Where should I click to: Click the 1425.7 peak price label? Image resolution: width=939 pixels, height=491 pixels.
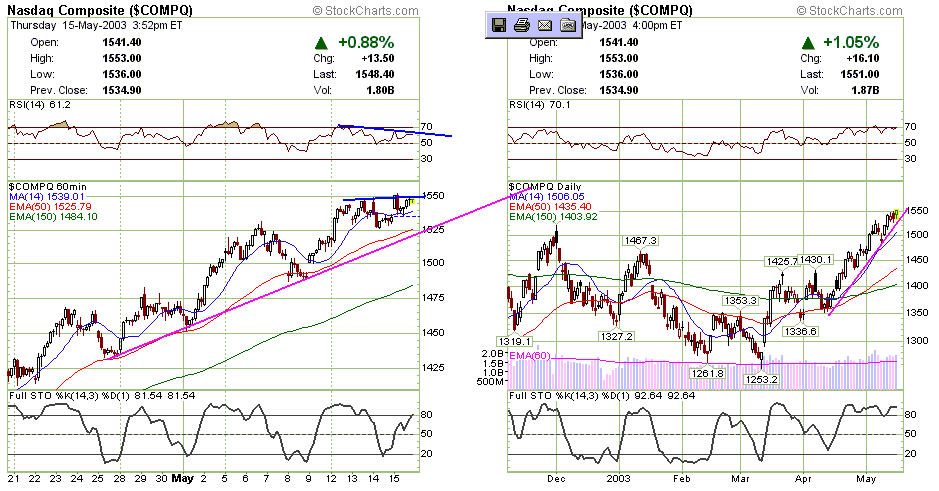(x=782, y=262)
